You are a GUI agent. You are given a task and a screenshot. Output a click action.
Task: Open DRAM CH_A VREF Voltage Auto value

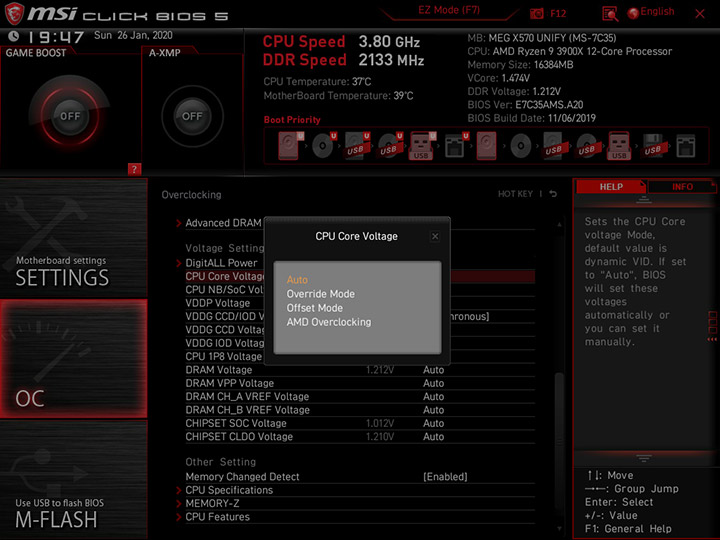point(433,397)
